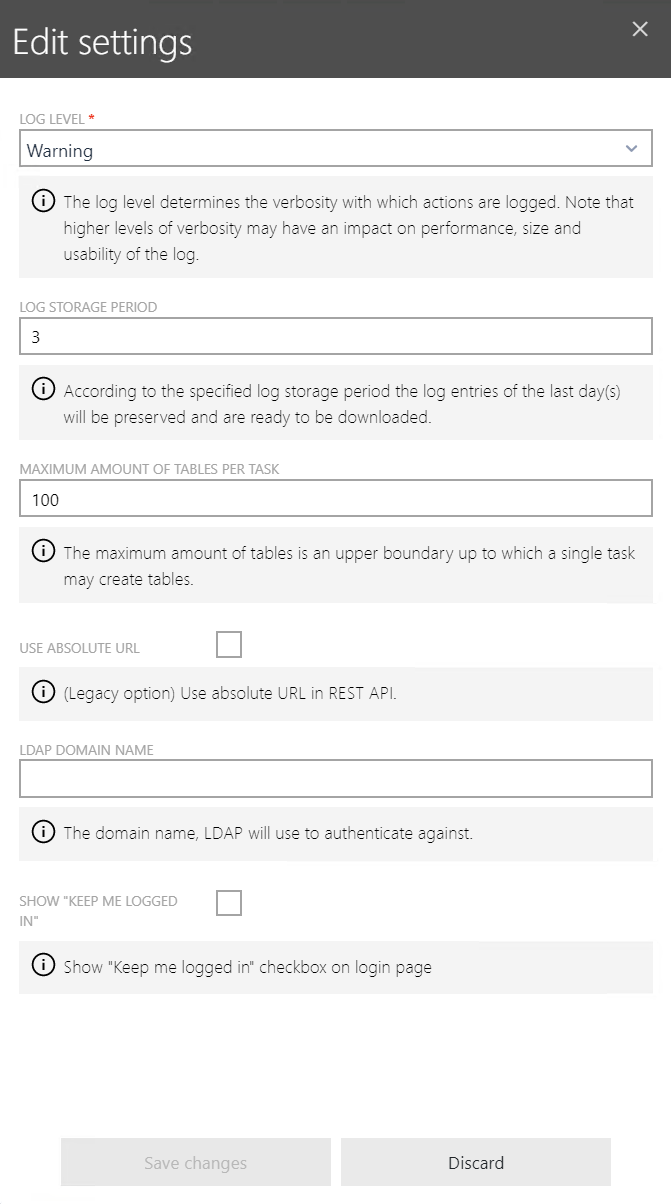Click the LDAP domain name info icon
Screen dimensions: 671x1204
pos(42,832)
